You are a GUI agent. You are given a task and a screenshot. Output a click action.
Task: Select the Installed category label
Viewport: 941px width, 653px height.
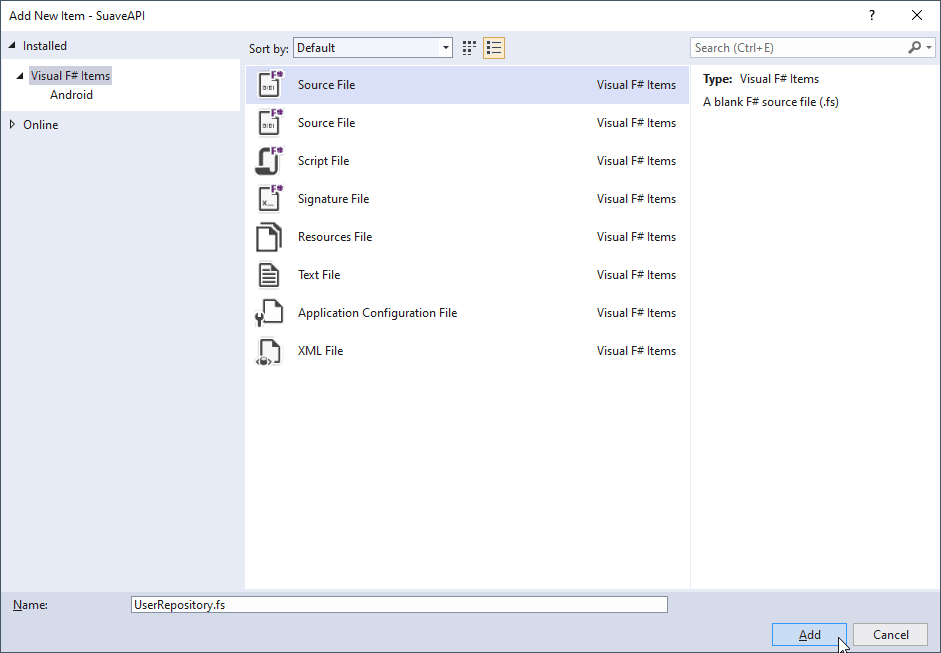point(45,46)
